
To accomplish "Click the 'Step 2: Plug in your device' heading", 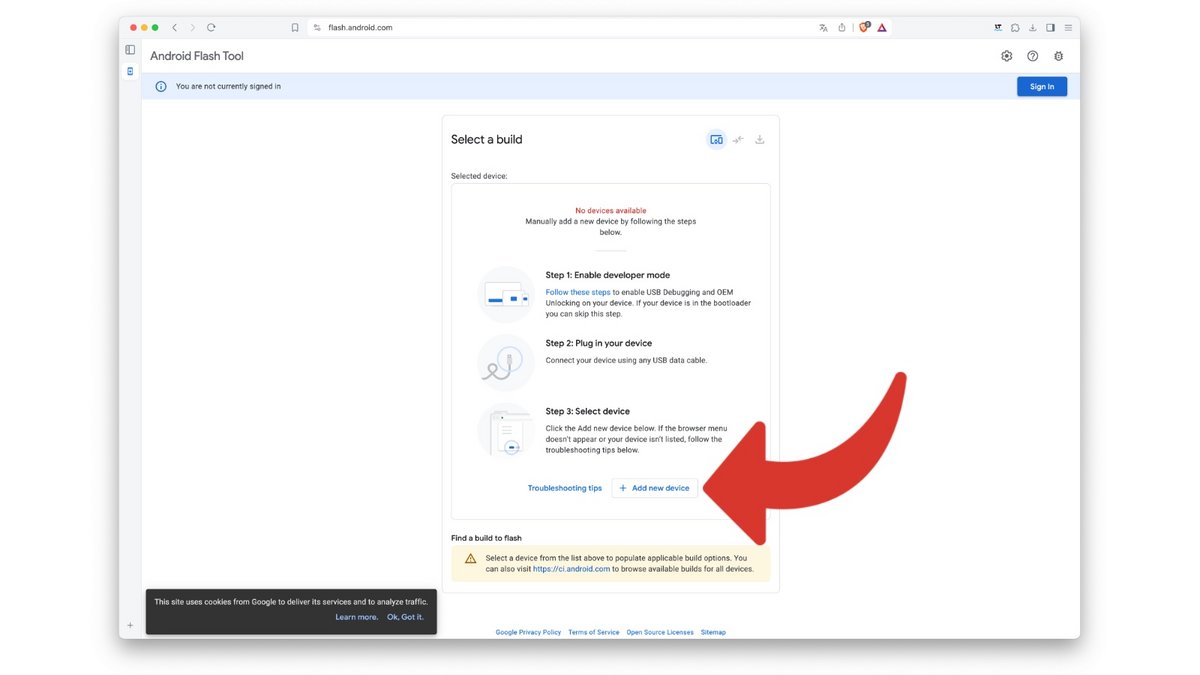I will pos(599,343).
